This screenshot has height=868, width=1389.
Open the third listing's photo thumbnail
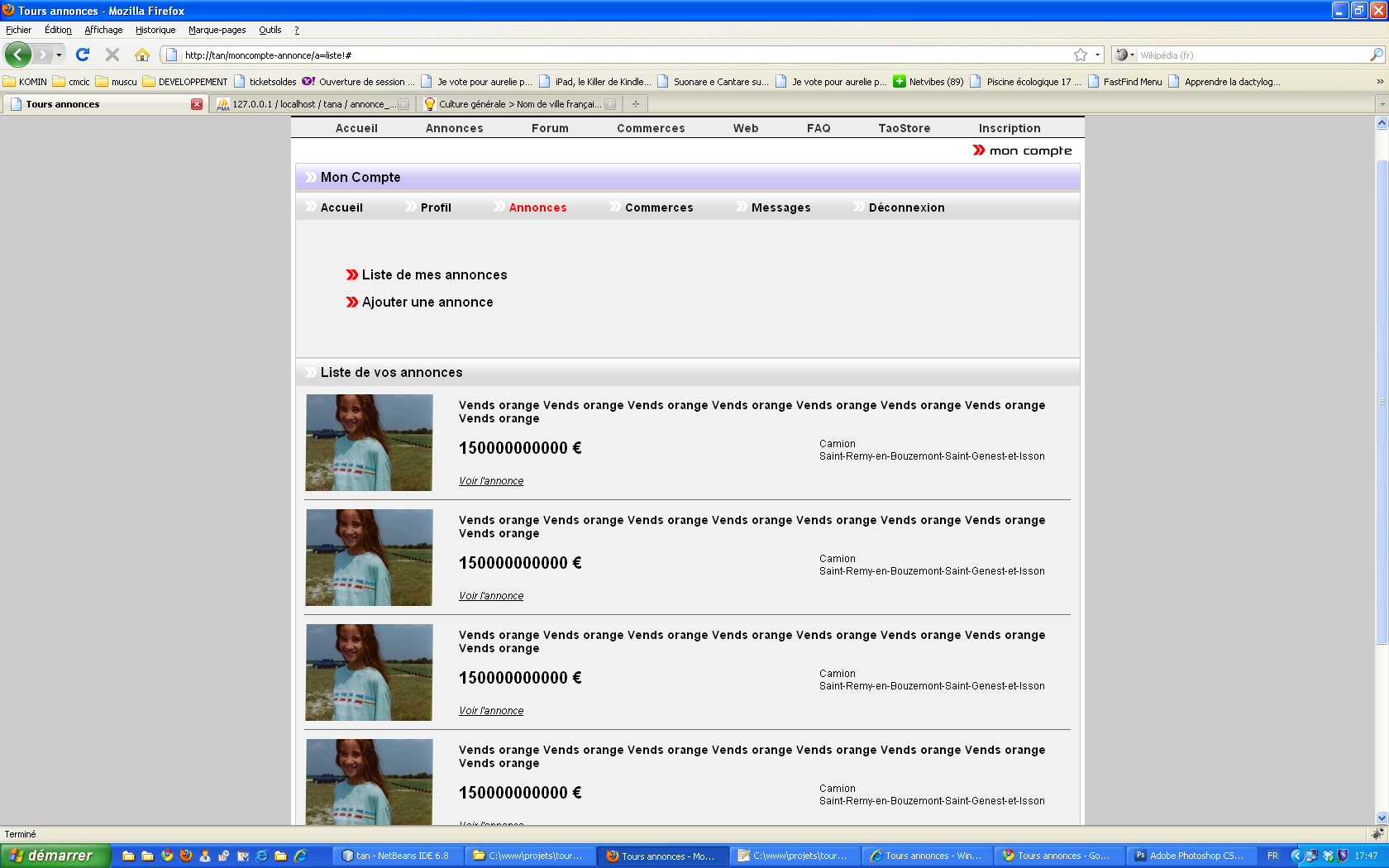click(x=369, y=672)
